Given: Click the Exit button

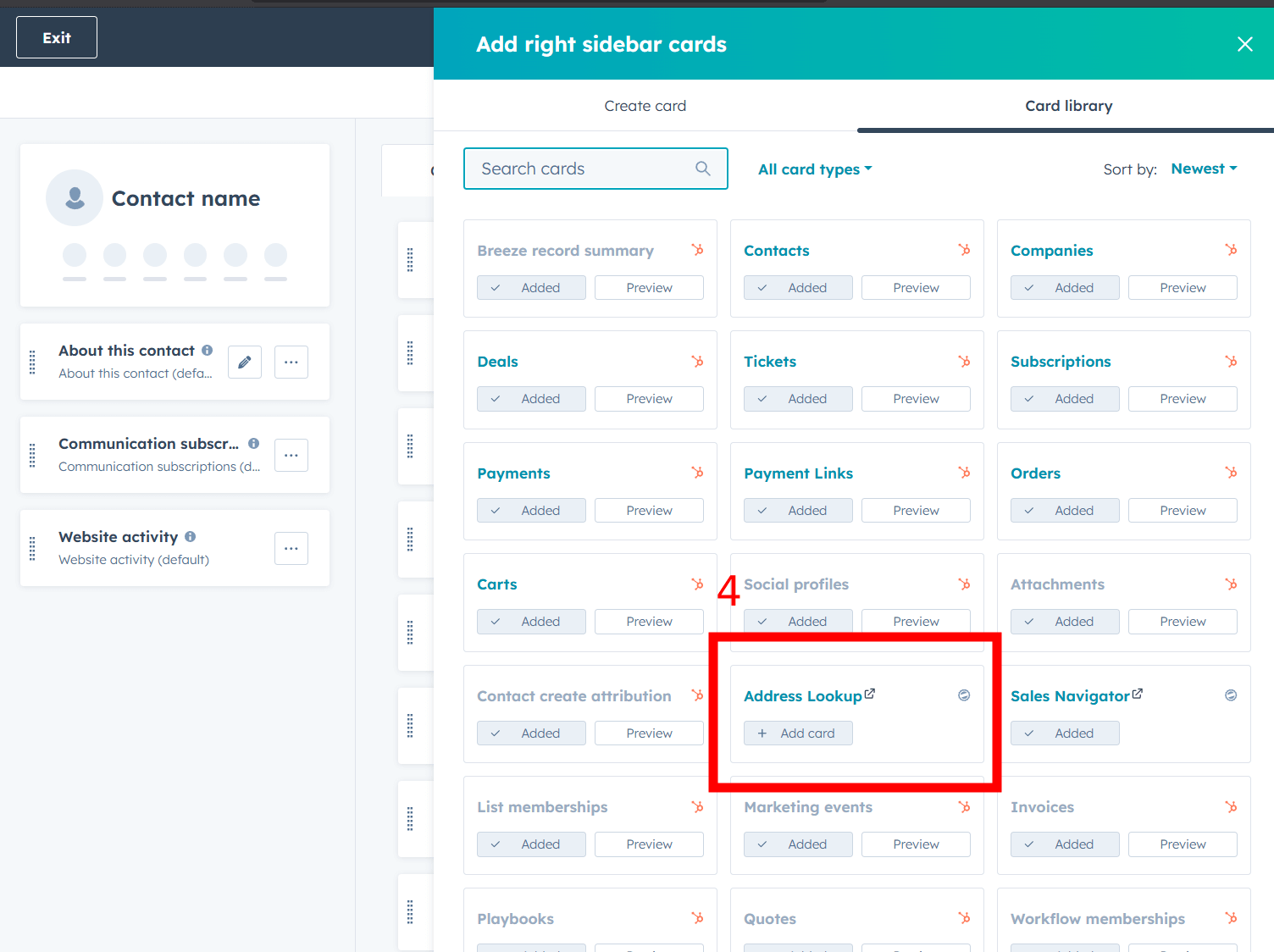Looking at the screenshot, I should 56,37.
